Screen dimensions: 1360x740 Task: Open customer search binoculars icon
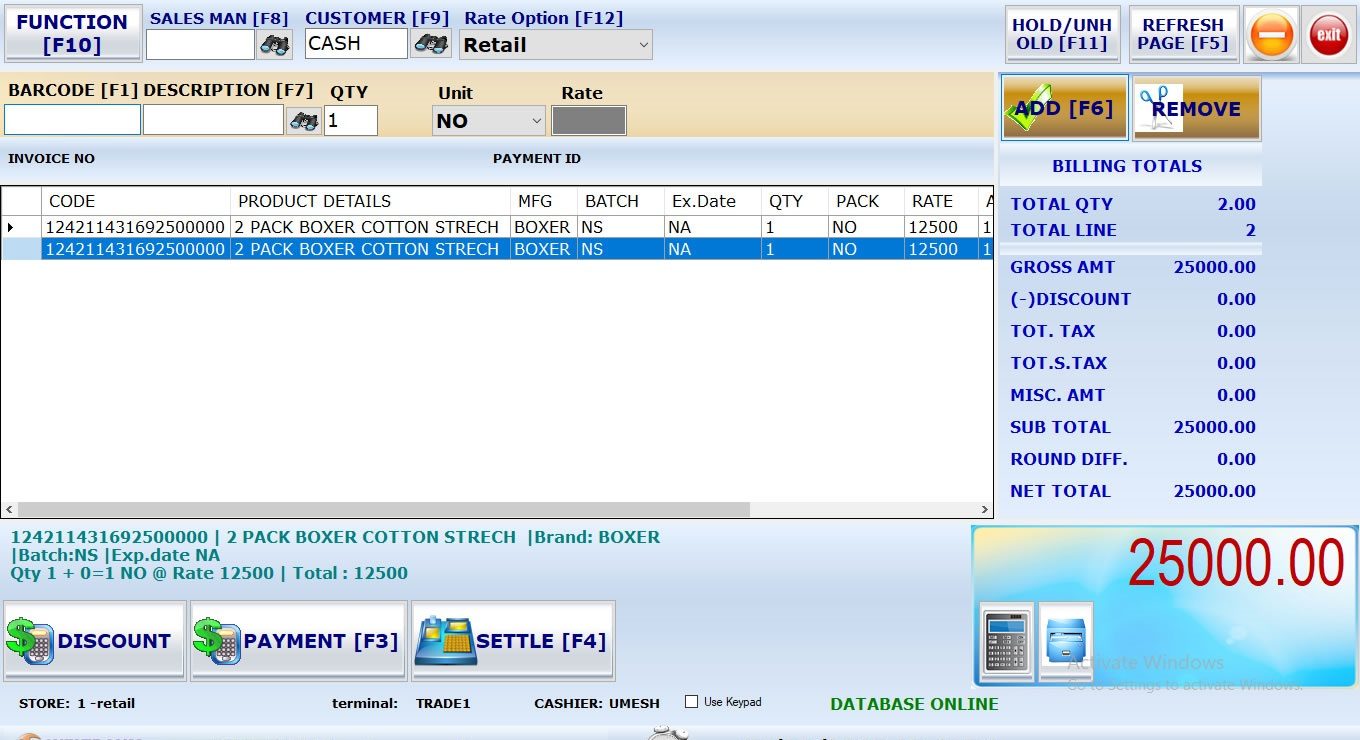coord(431,44)
